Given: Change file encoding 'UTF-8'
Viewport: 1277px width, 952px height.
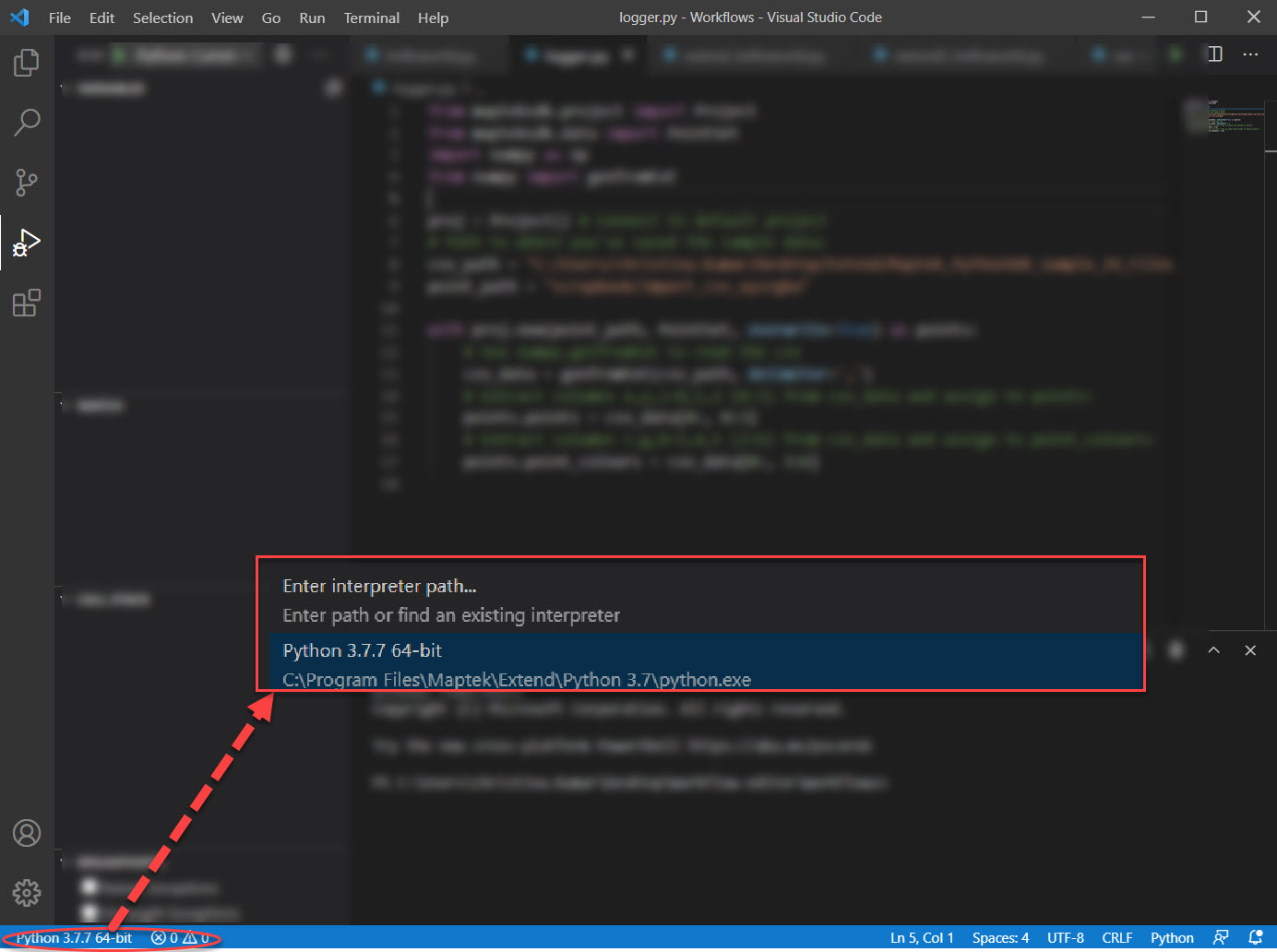Looking at the screenshot, I should click(1066, 938).
